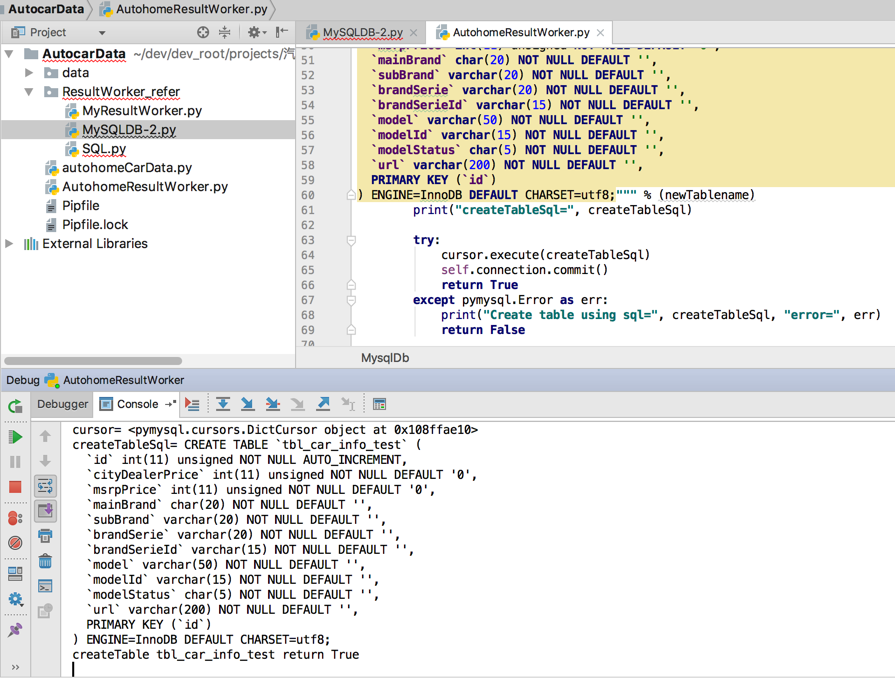895x678 pixels.
Task: Expand the data folder
Action: pos(30,73)
